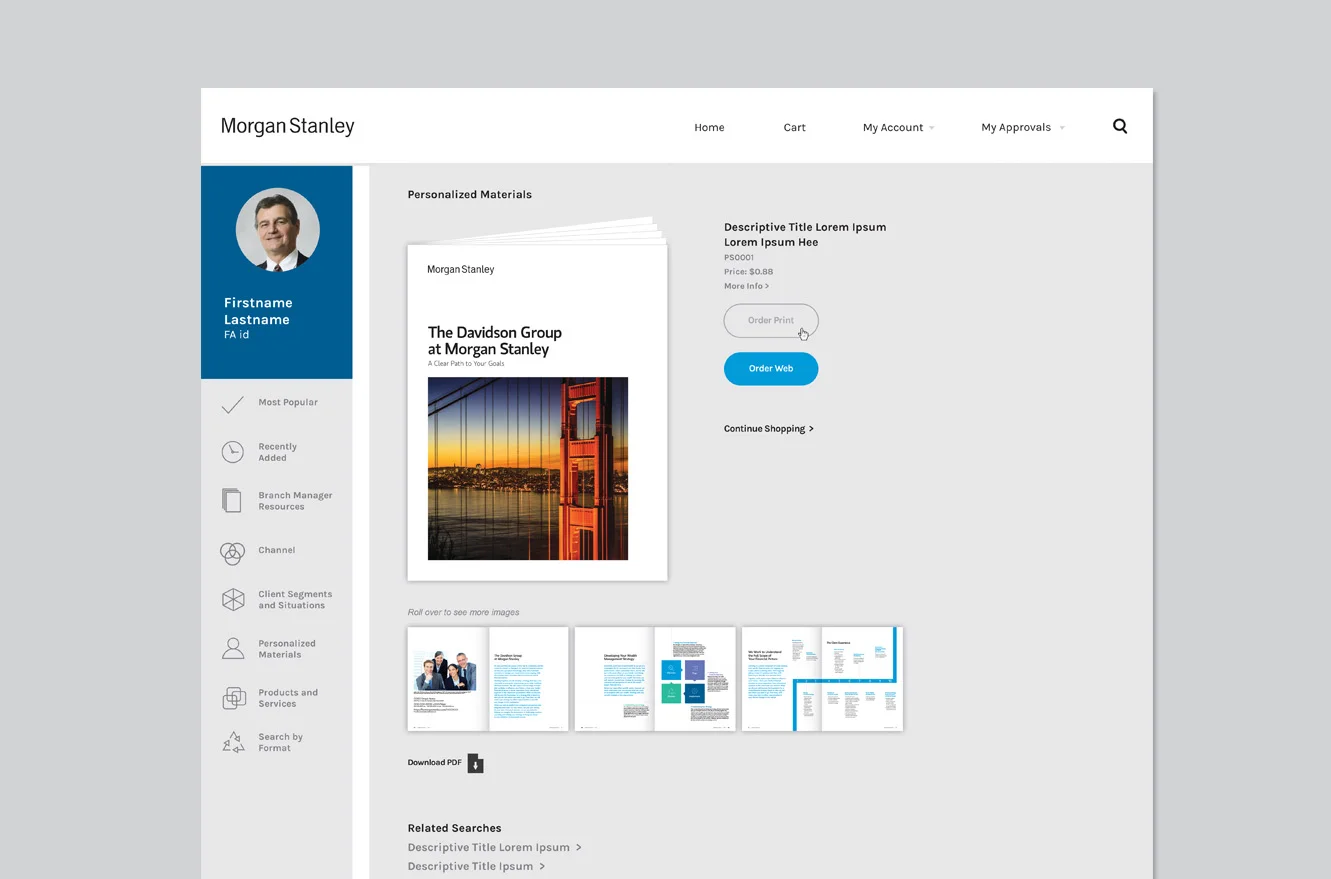Click the Order Print button
The width and height of the screenshot is (1331, 879).
[771, 321]
